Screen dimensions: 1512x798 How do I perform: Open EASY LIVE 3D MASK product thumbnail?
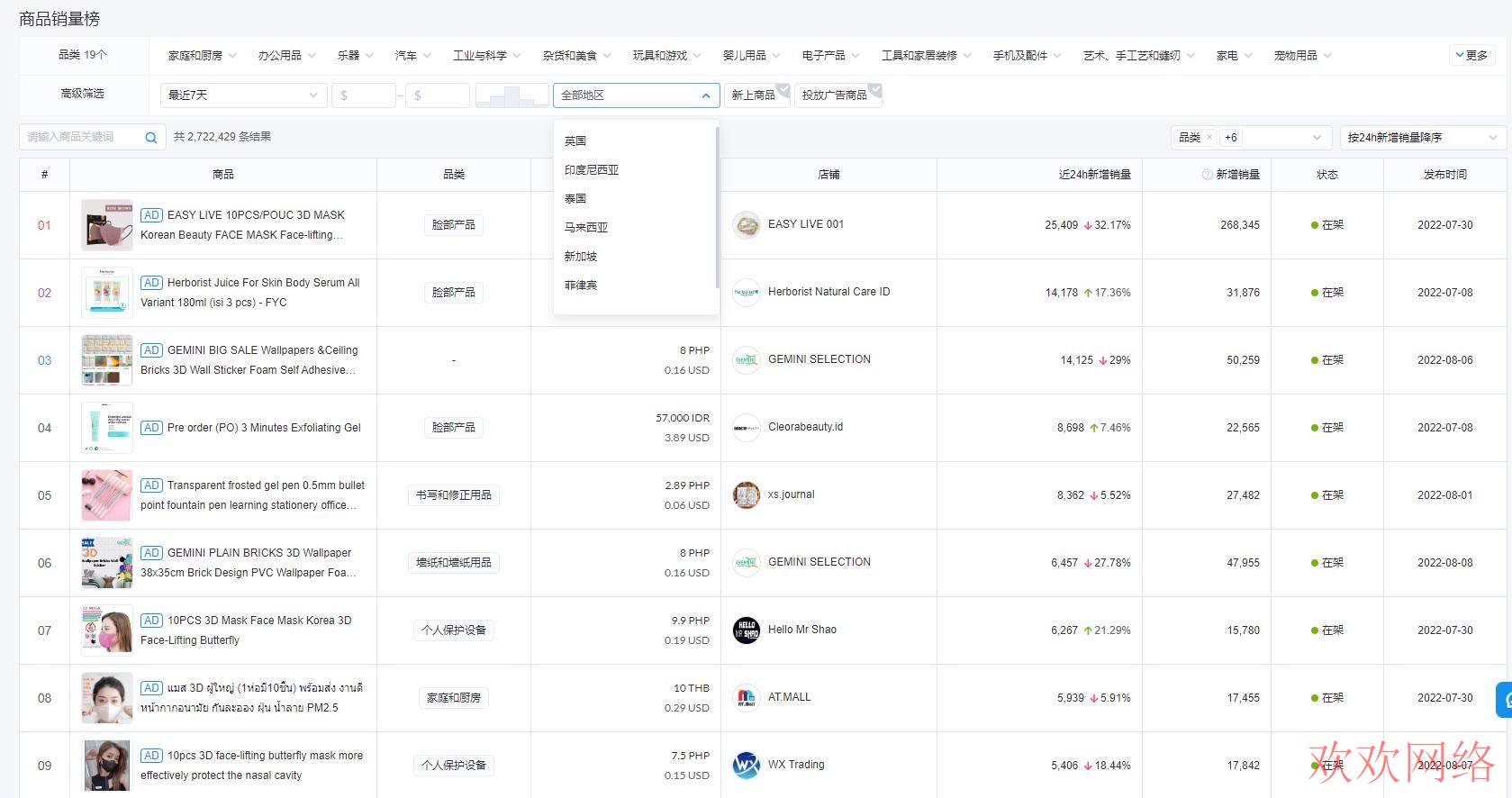point(107,225)
